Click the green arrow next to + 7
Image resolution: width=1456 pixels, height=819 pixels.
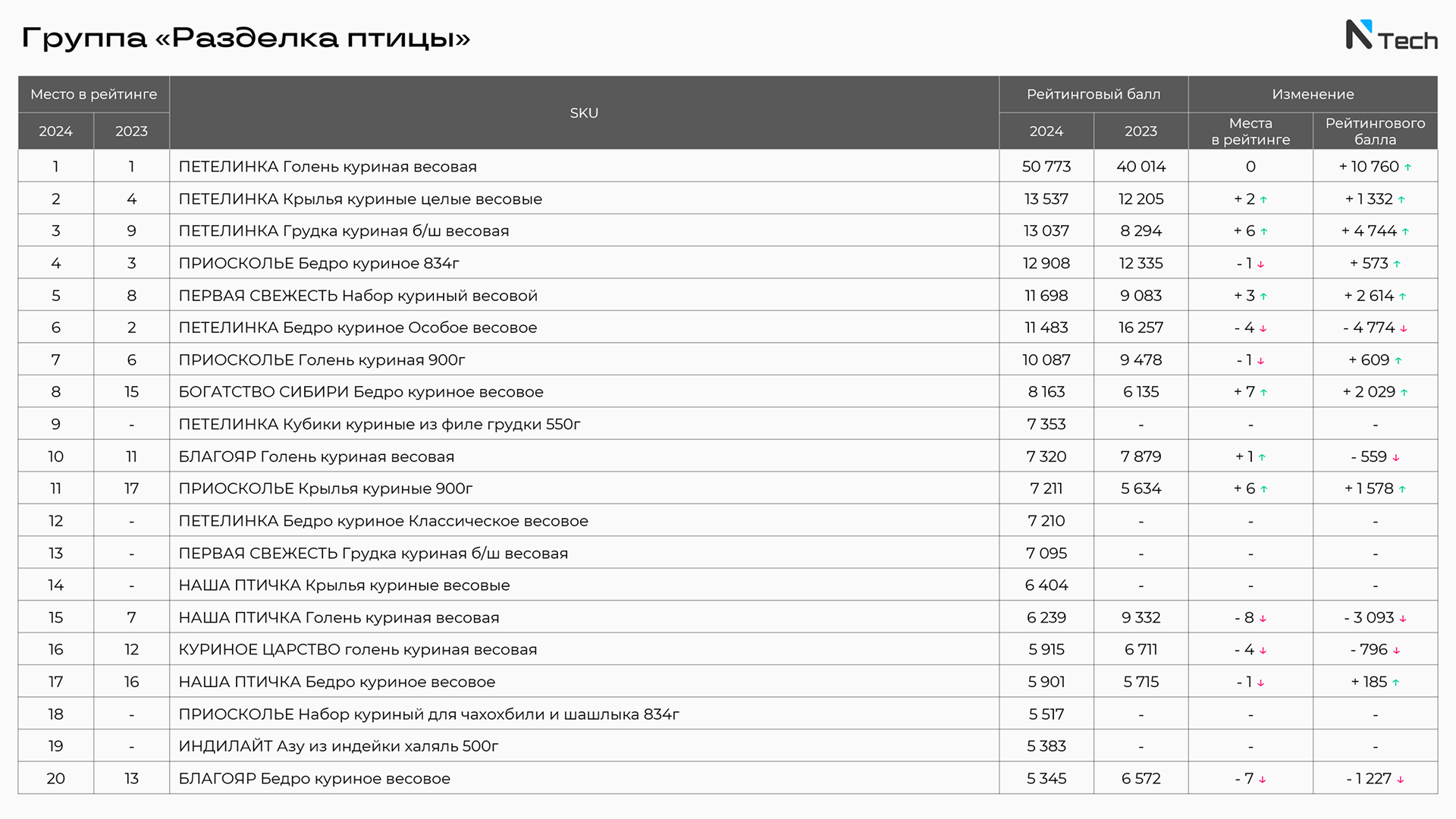pos(1264,393)
